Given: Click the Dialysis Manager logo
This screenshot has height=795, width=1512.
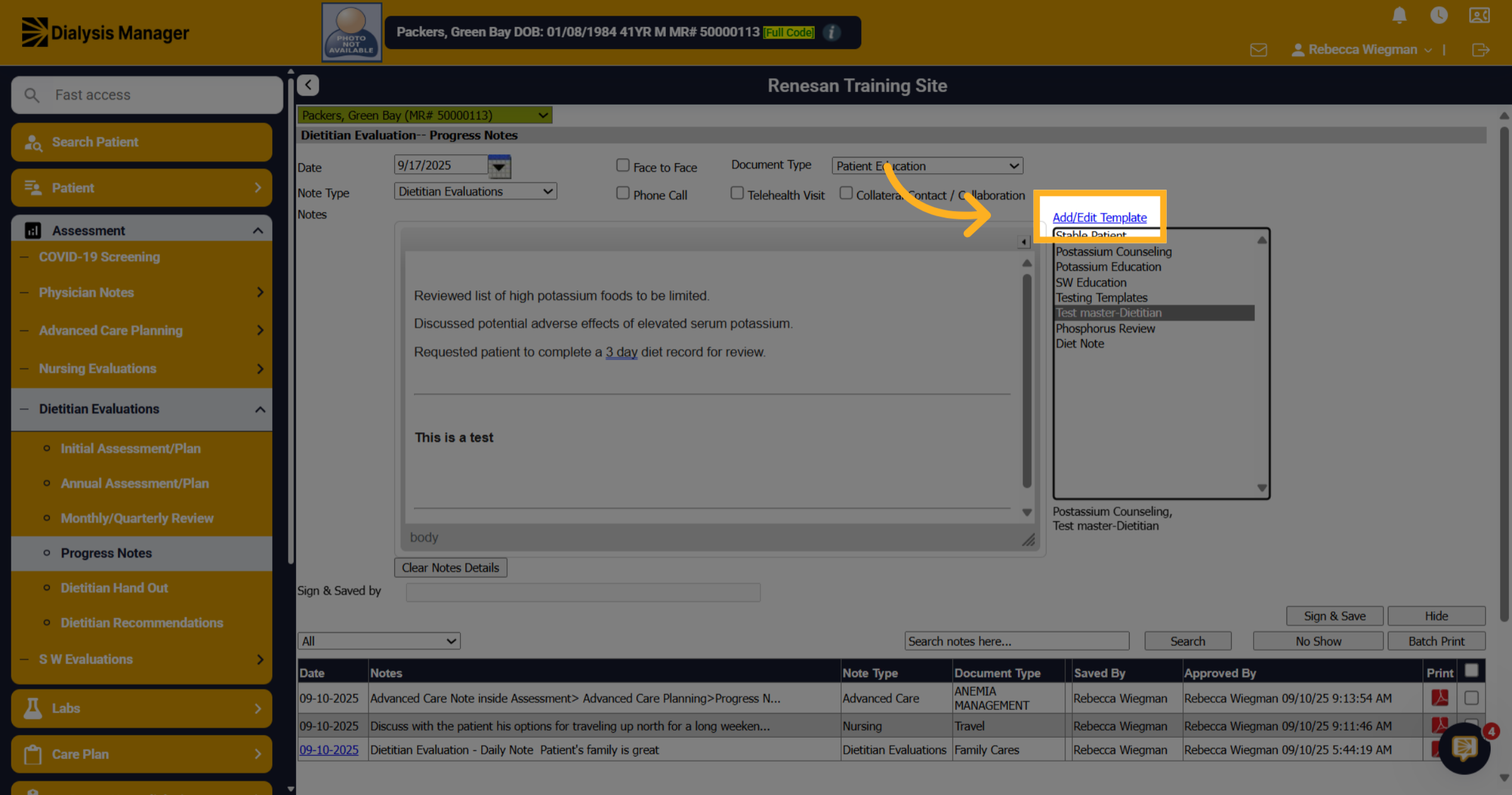Looking at the screenshot, I should (x=105, y=32).
